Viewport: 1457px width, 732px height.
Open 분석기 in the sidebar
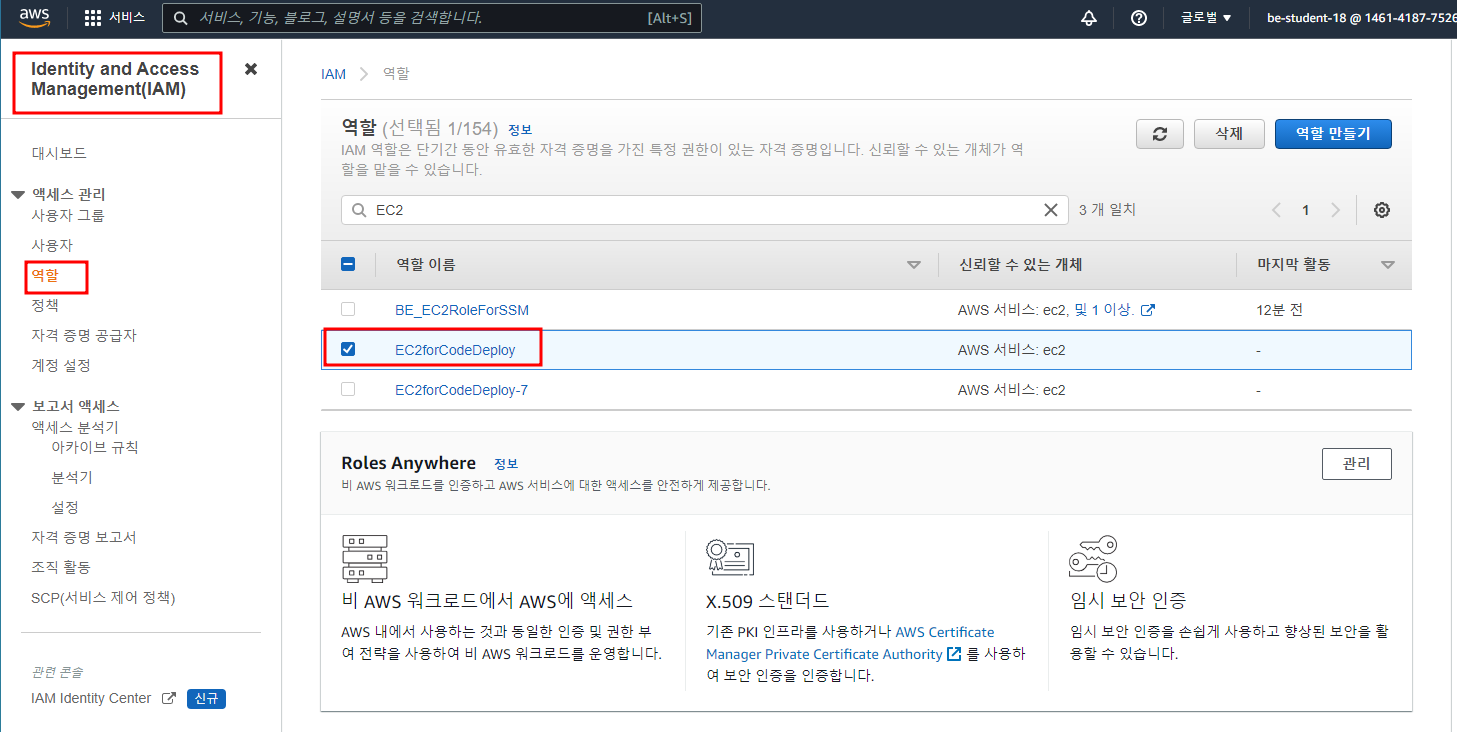click(x=72, y=477)
